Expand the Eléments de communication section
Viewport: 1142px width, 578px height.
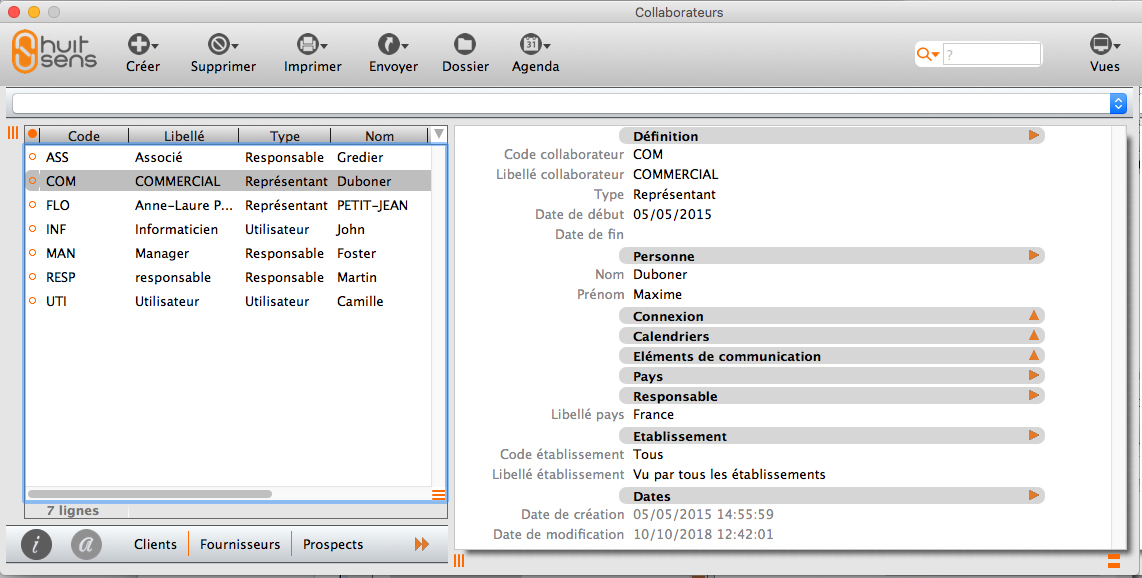tap(1033, 356)
